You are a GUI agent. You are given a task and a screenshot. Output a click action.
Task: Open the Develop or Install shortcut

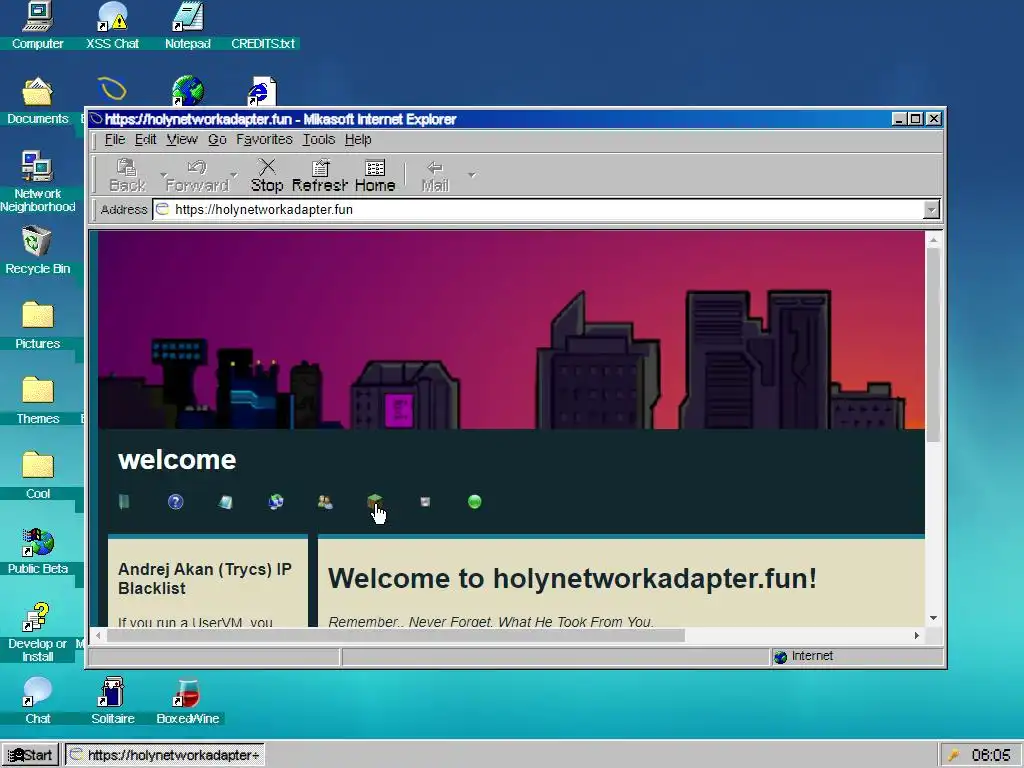pyautogui.click(x=37, y=633)
